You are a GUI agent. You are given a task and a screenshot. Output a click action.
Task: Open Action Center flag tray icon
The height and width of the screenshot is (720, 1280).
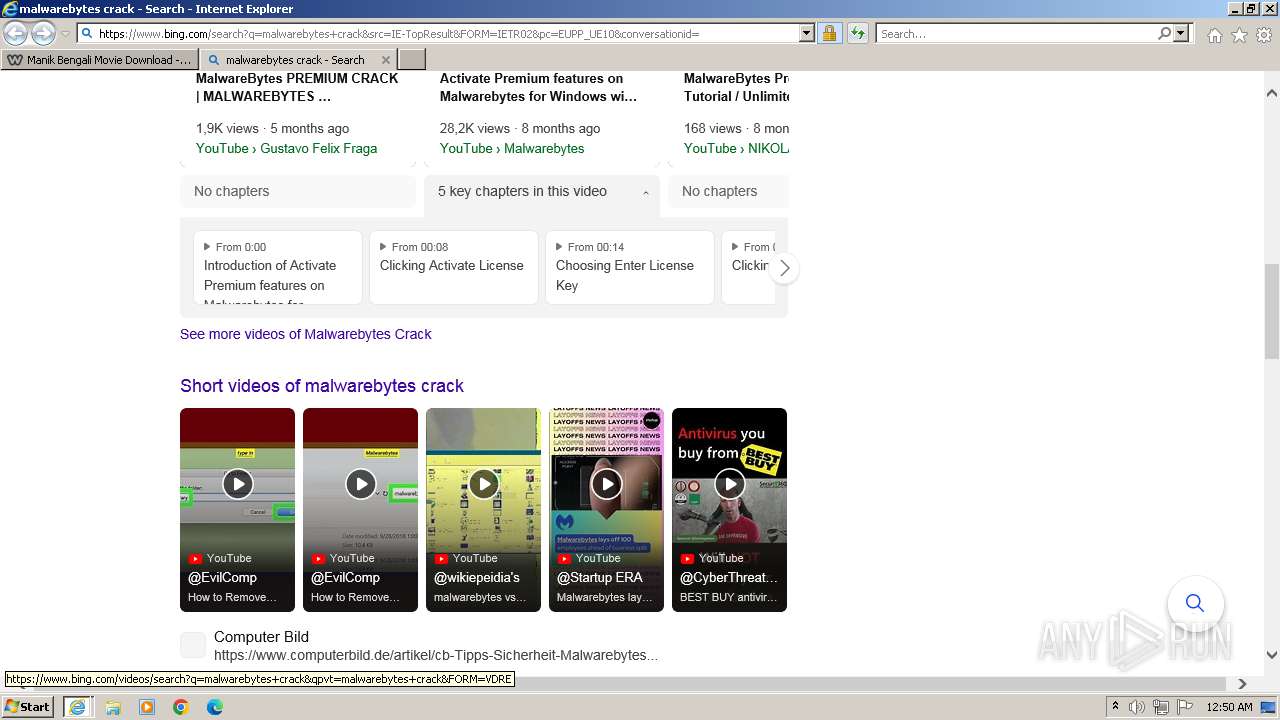[1185, 707]
